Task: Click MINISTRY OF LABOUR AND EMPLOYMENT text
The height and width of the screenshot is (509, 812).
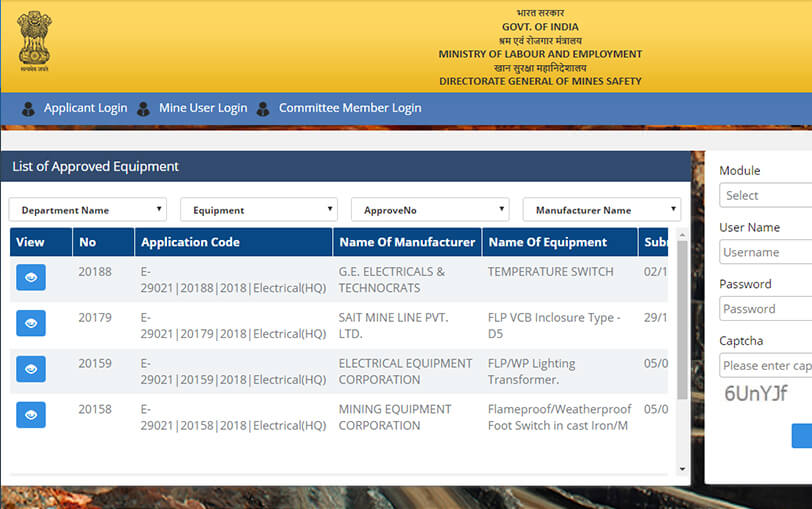Action: 540,54
